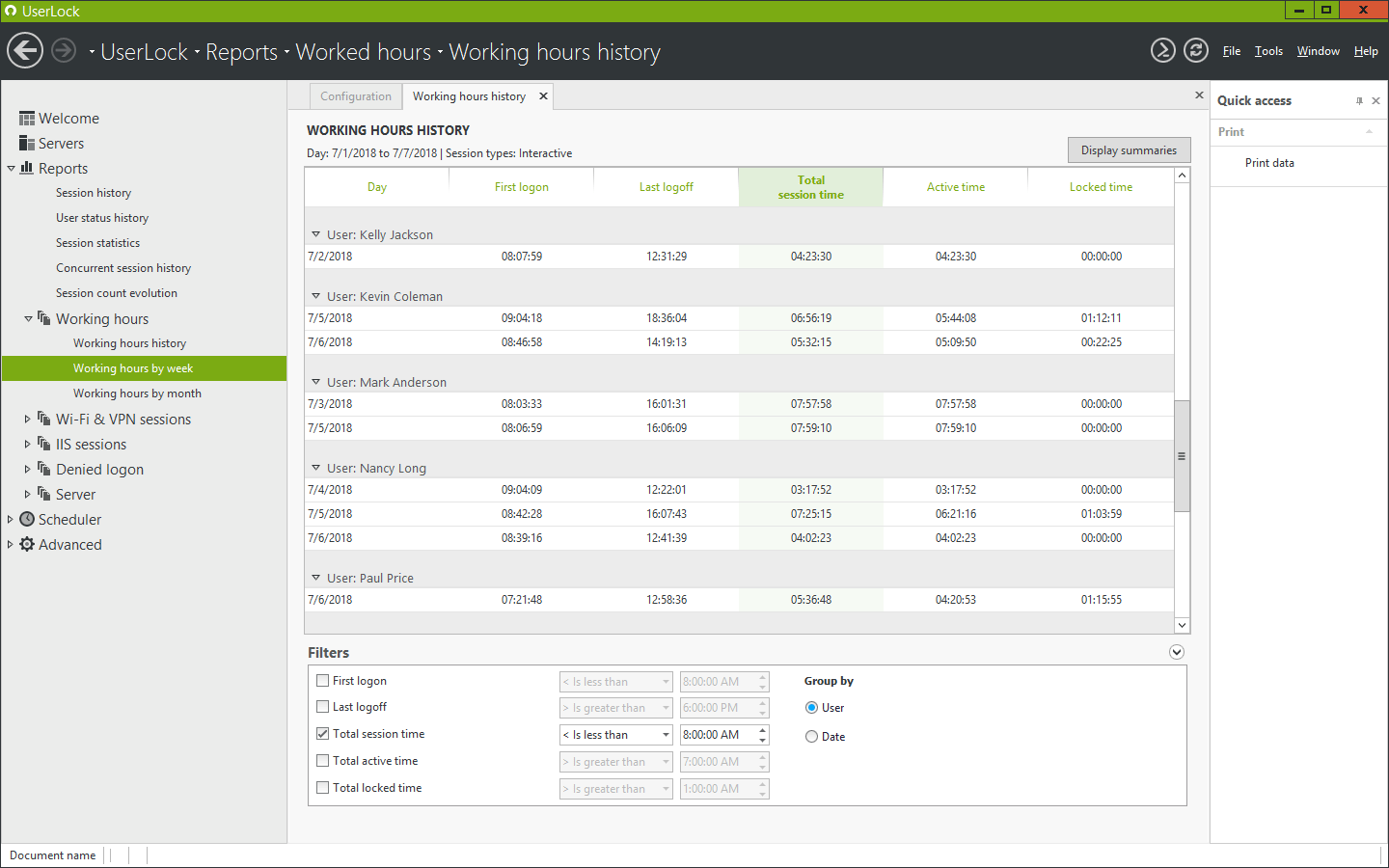Switch to the Configuration tab
The width and height of the screenshot is (1389, 868).
(x=356, y=96)
